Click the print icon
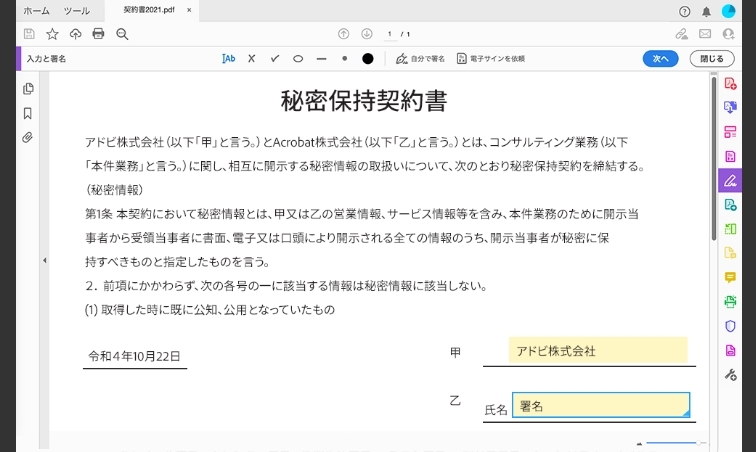This screenshot has height=452, width=756. coord(98,34)
